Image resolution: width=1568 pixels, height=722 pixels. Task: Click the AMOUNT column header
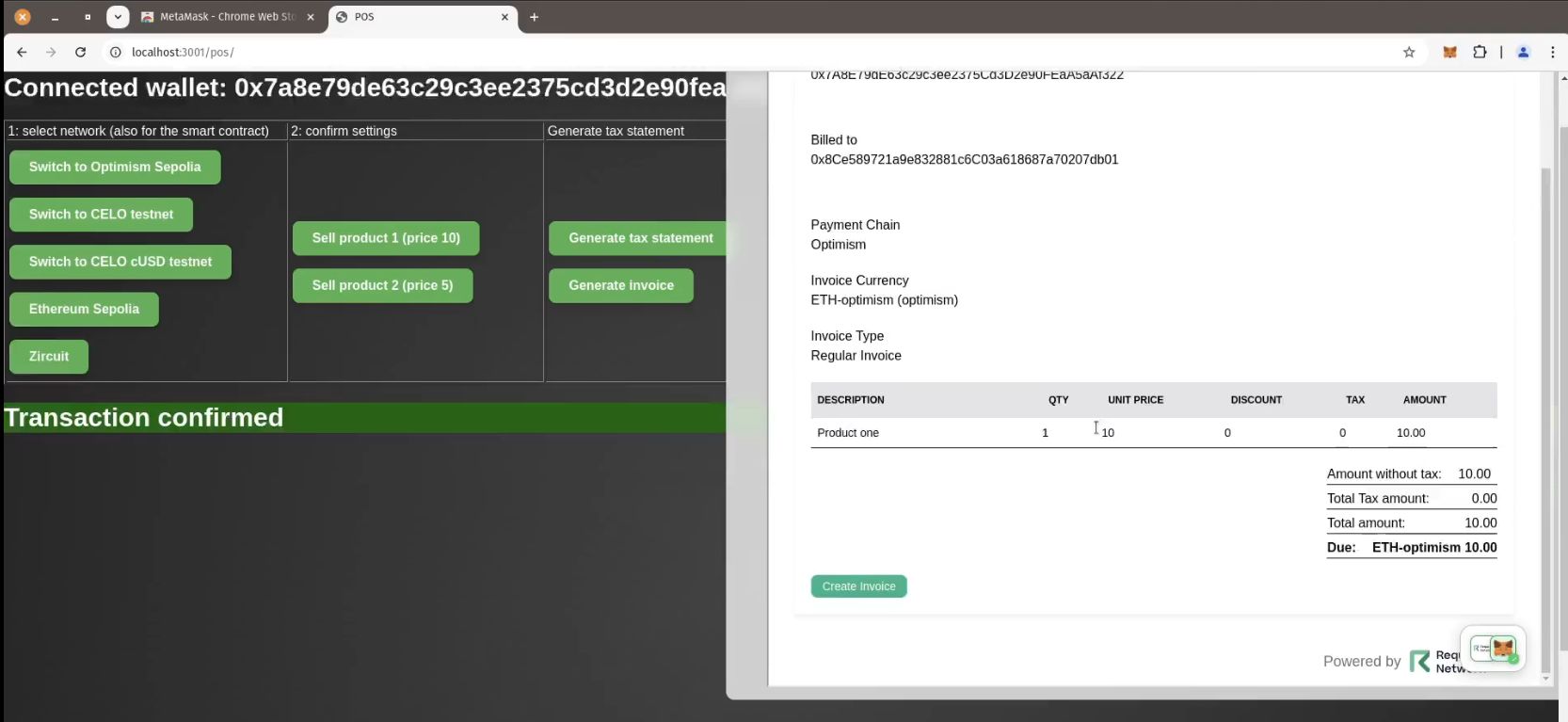tap(1425, 400)
